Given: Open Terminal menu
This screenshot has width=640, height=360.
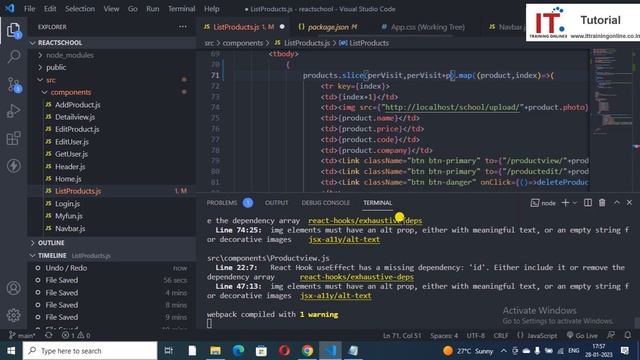Looking at the screenshot, I should (x=181, y=9).
